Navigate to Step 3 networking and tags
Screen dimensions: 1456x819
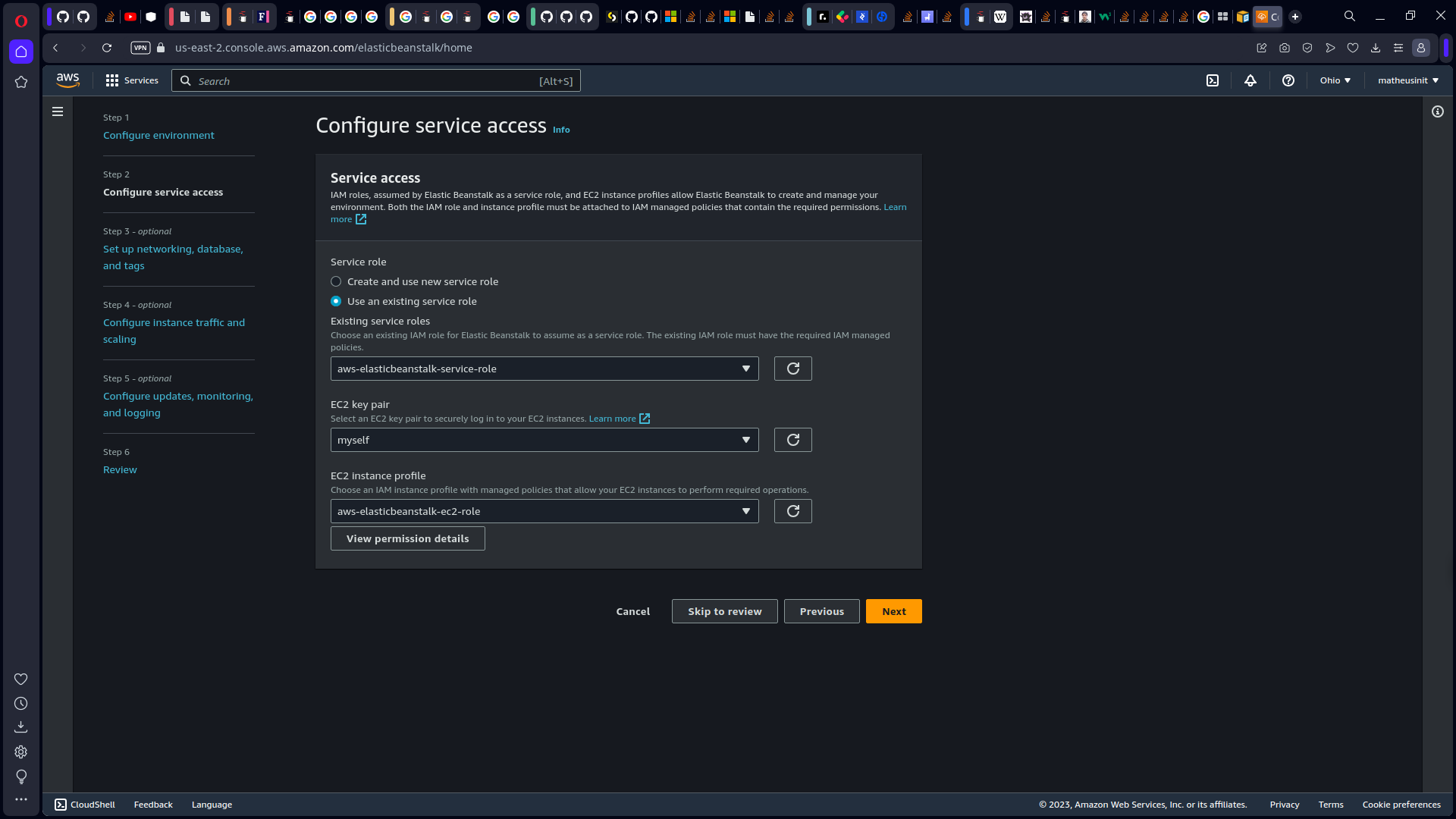tap(173, 256)
